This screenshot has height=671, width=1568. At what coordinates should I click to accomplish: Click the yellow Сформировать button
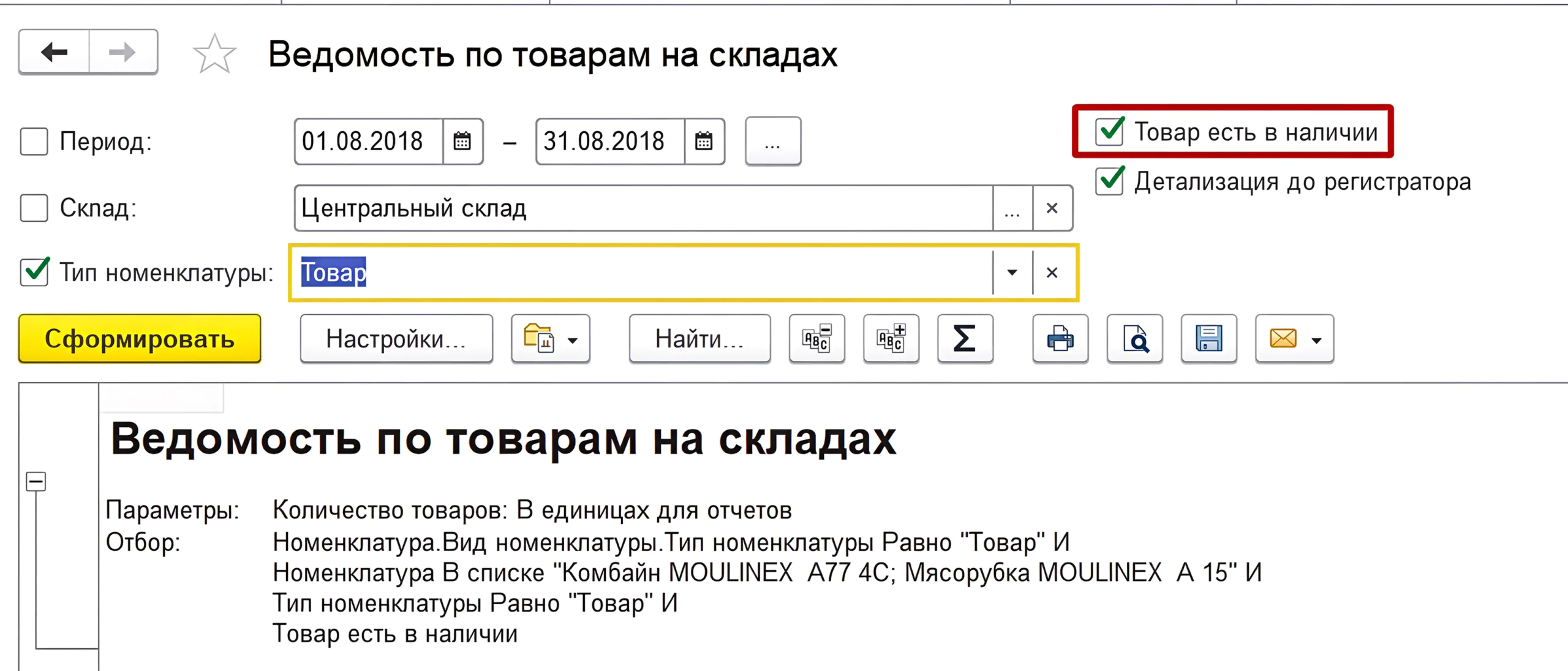[x=140, y=339]
